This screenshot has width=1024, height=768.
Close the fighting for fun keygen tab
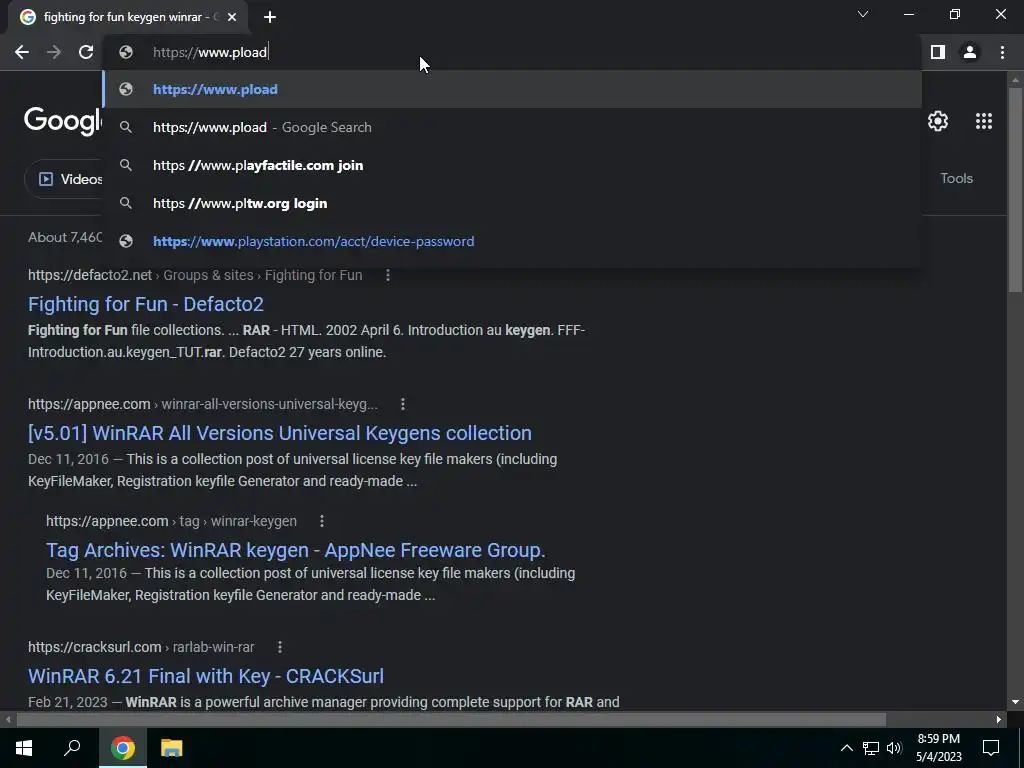tap(232, 17)
